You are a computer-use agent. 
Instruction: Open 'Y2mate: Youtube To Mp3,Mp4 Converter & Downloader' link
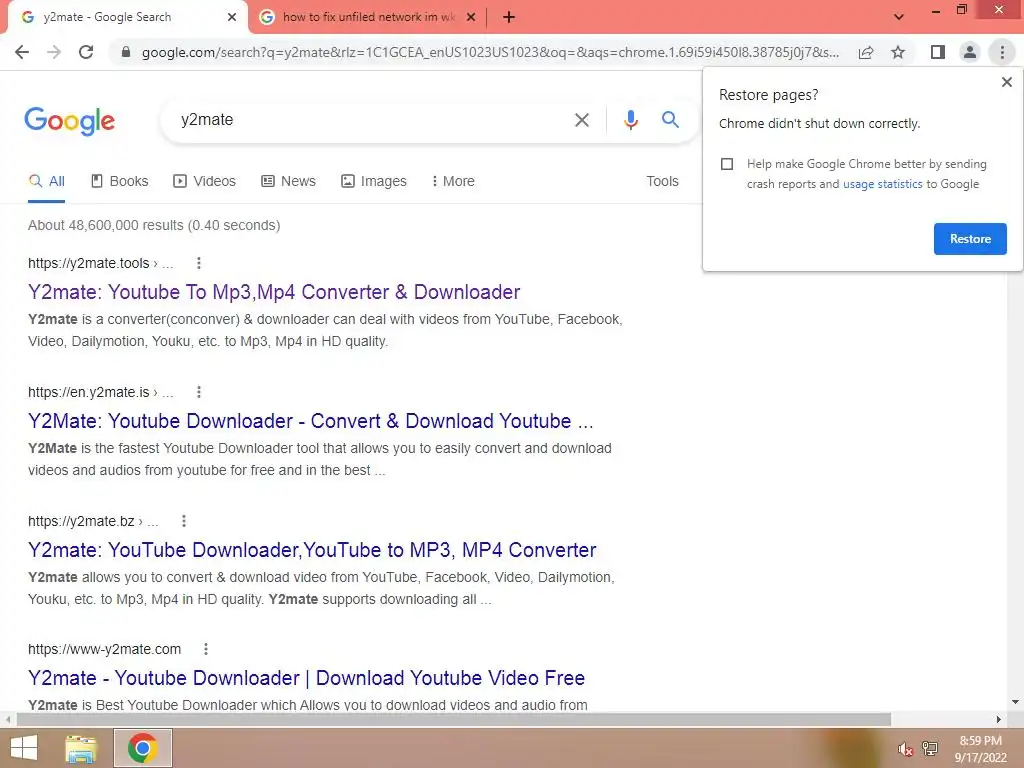[274, 292]
